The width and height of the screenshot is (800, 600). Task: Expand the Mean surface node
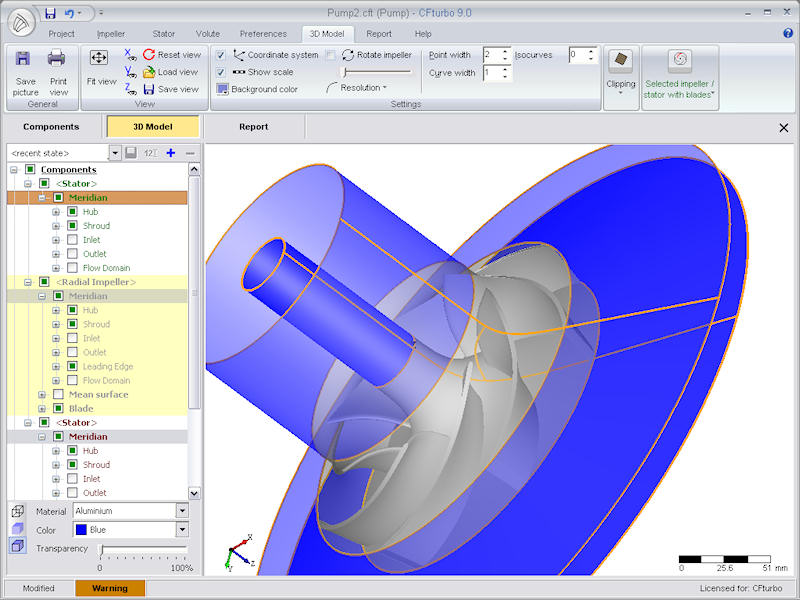42,394
